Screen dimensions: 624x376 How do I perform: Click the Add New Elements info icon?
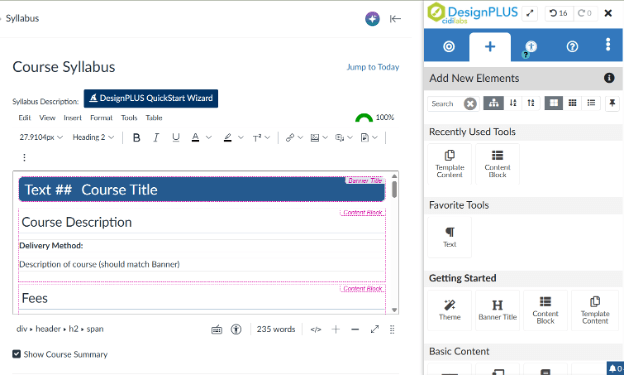pos(609,78)
